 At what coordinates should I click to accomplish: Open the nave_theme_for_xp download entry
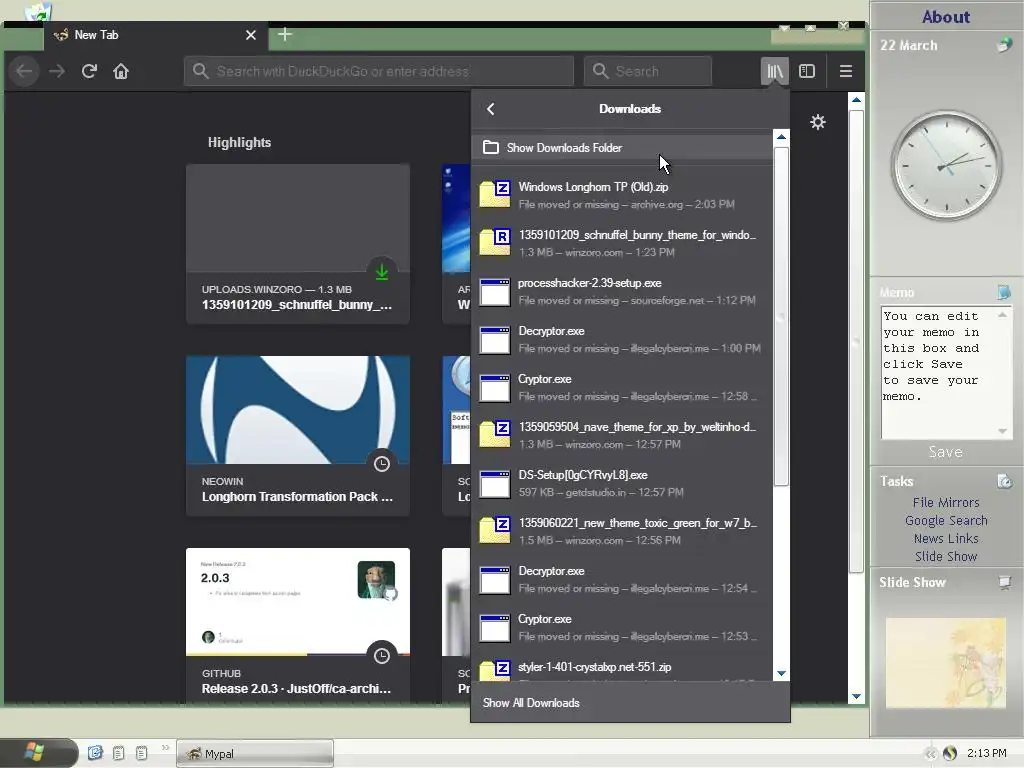click(x=622, y=435)
